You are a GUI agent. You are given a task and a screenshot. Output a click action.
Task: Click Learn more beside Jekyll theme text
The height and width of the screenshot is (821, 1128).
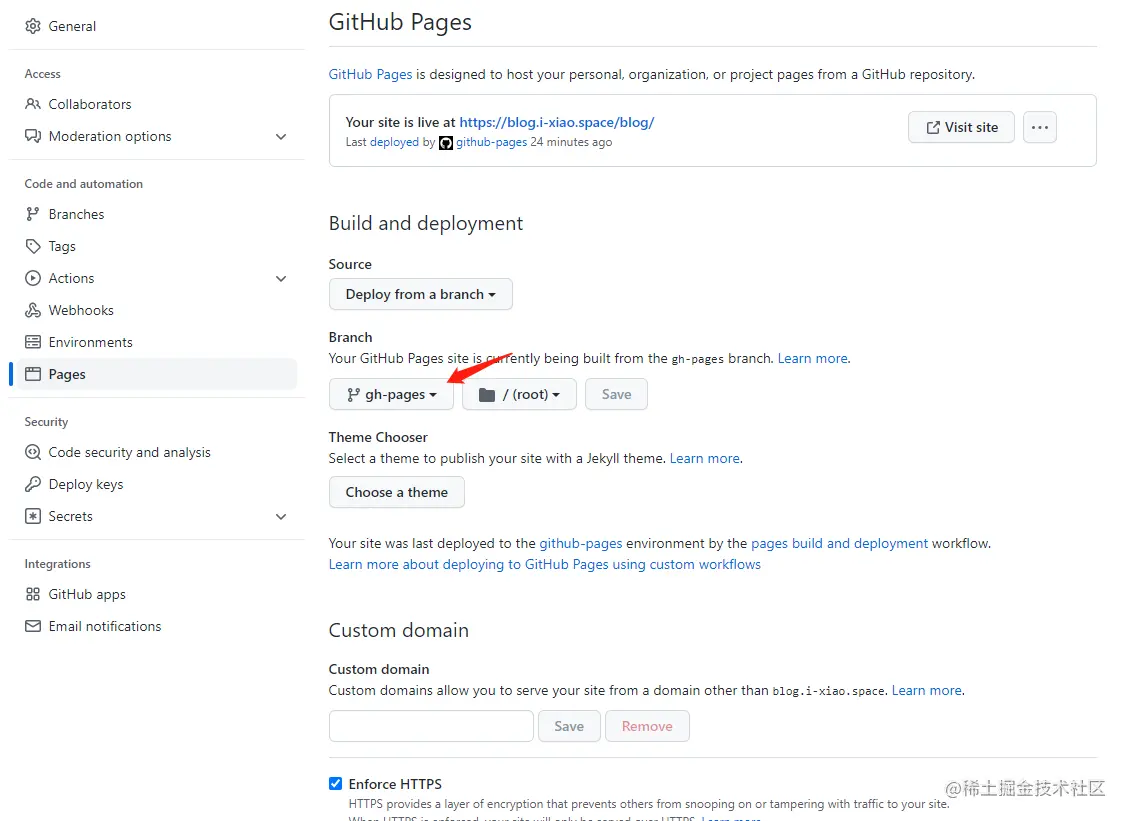[704, 458]
